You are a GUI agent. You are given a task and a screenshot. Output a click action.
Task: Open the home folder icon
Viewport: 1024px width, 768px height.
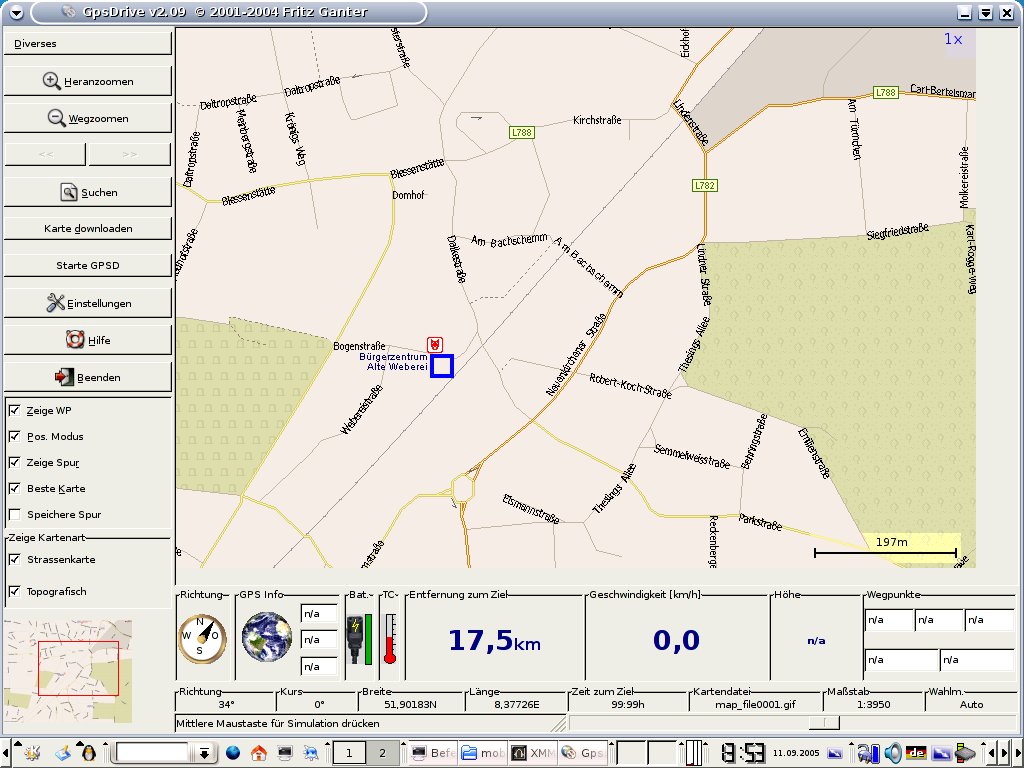(x=259, y=753)
